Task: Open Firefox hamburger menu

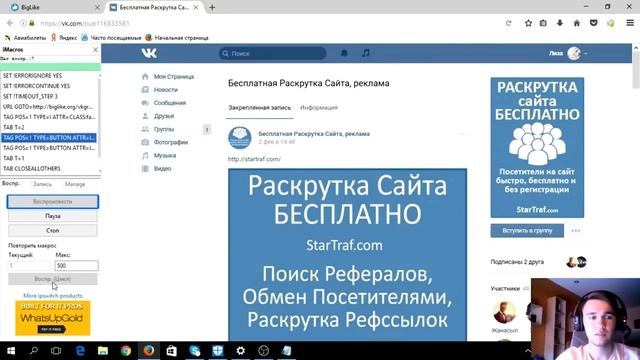Action: click(x=630, y=23)
